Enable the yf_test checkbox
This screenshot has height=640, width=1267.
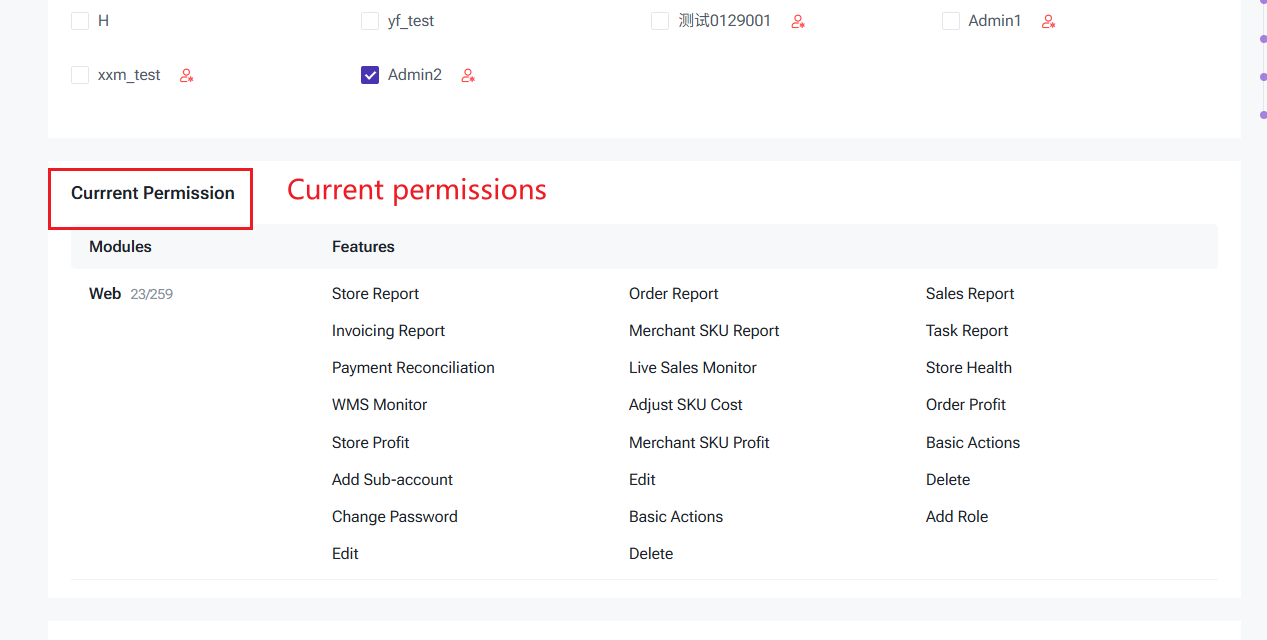pos(370,21)
